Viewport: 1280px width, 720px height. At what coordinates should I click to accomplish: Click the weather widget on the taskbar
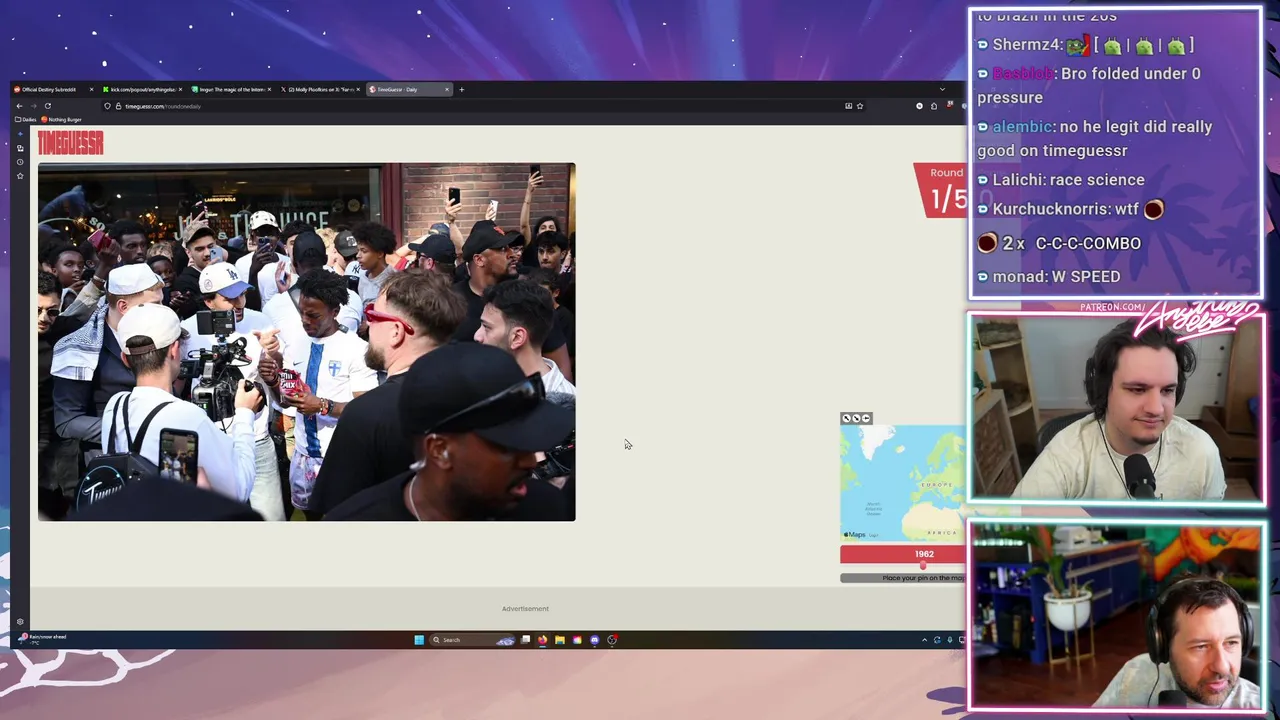coord(40,639)
